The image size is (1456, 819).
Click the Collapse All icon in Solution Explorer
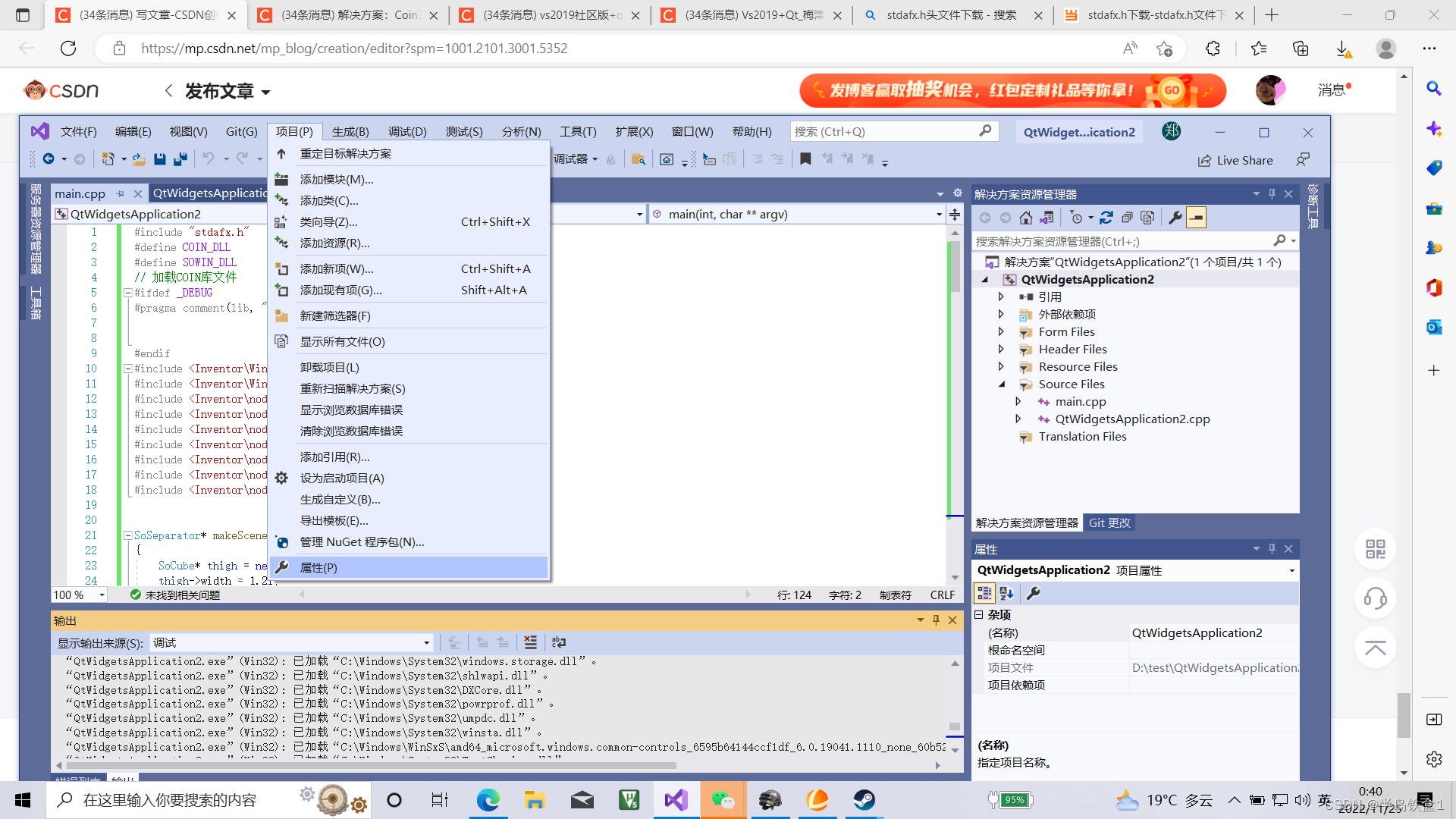click(1128, 218)
